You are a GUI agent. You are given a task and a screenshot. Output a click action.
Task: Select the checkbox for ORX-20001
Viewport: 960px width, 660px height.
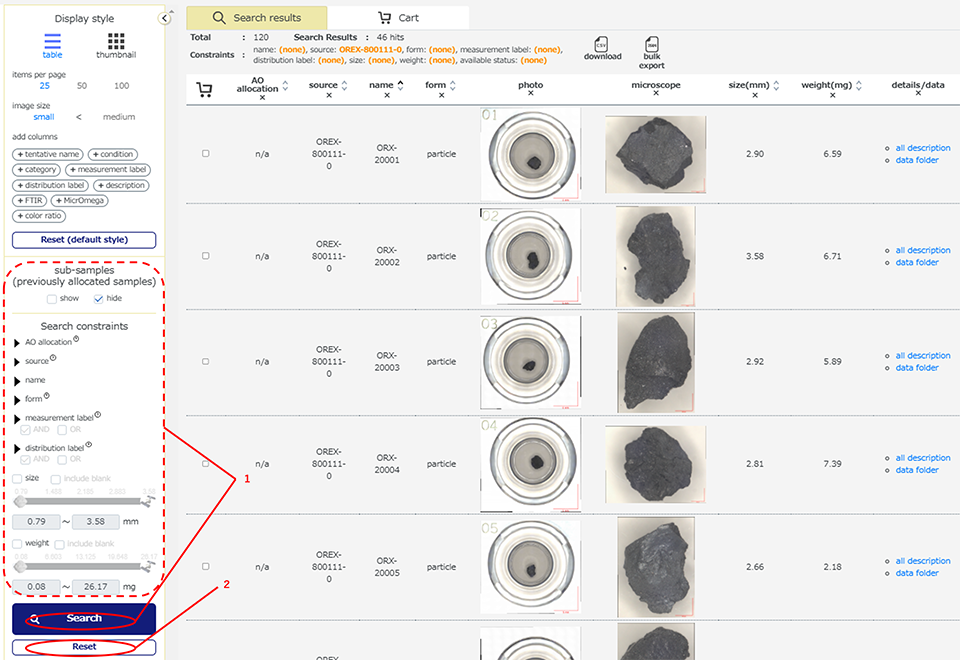pos(206,153)
